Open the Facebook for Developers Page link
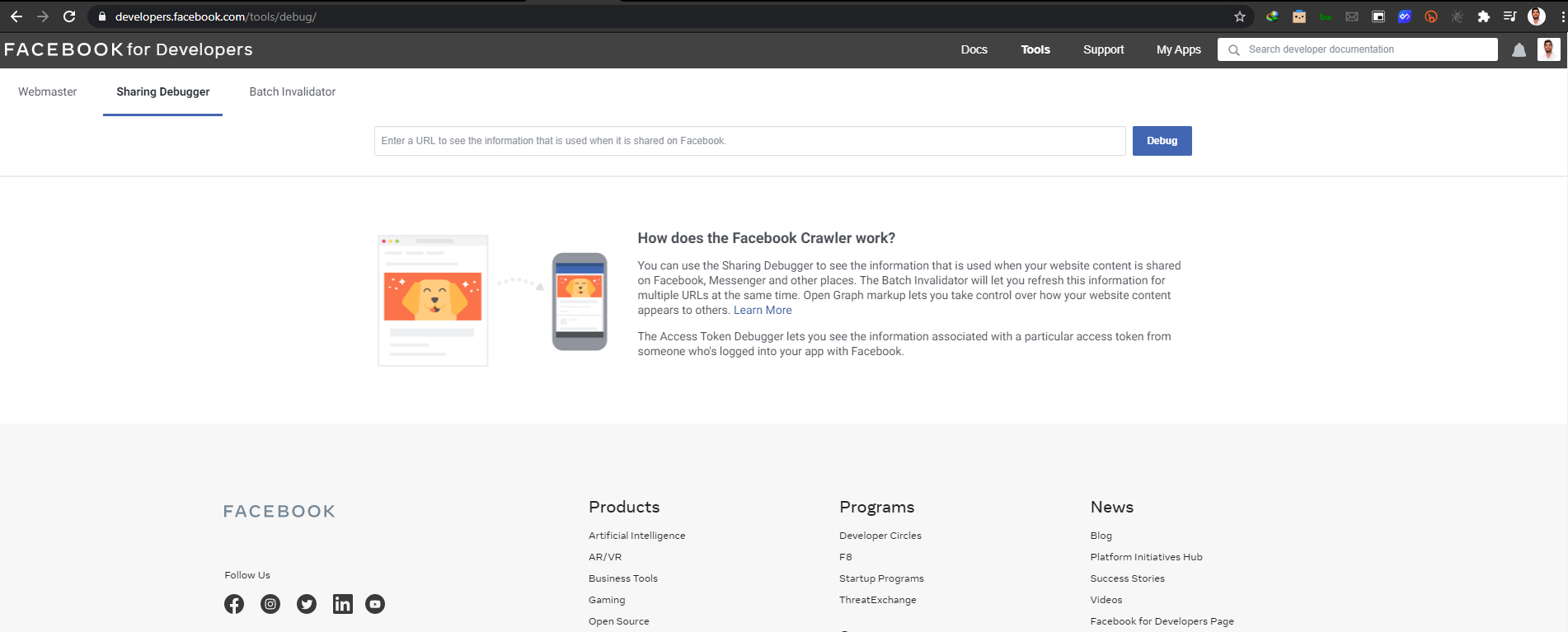The image size is (1568, 632). [1162, 621]
